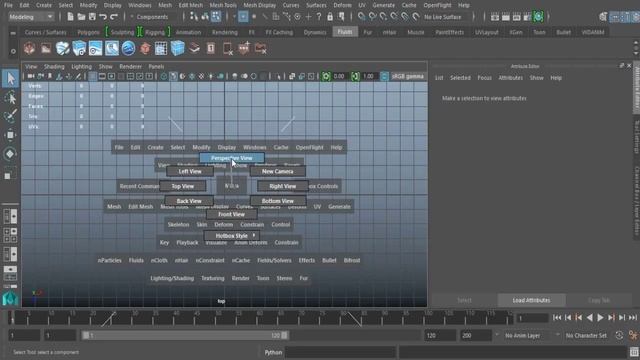This screenshot has width=640, height=360.
Task: Click the Load Attributes button
Action: 531,300
